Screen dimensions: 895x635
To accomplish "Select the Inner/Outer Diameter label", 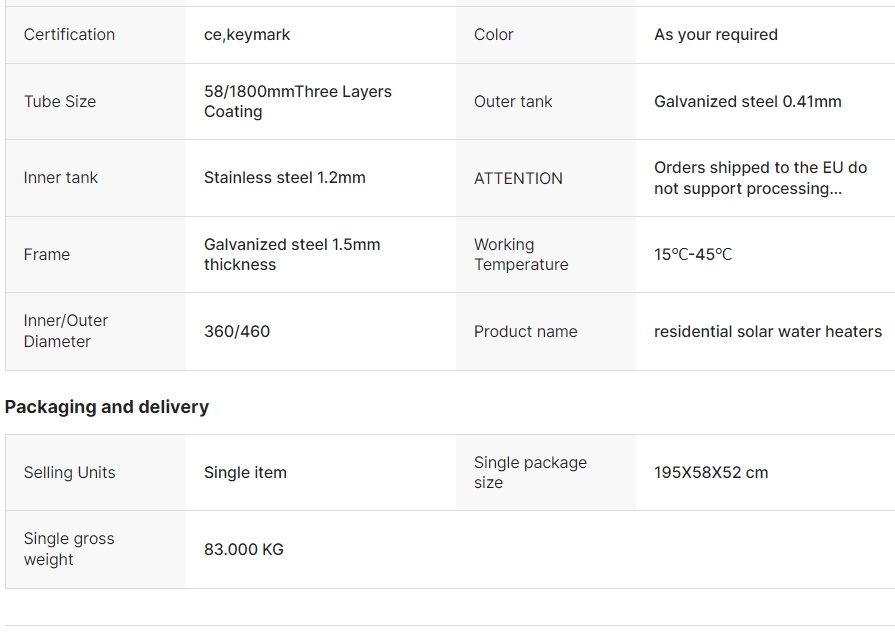I will tap(66, 331).
